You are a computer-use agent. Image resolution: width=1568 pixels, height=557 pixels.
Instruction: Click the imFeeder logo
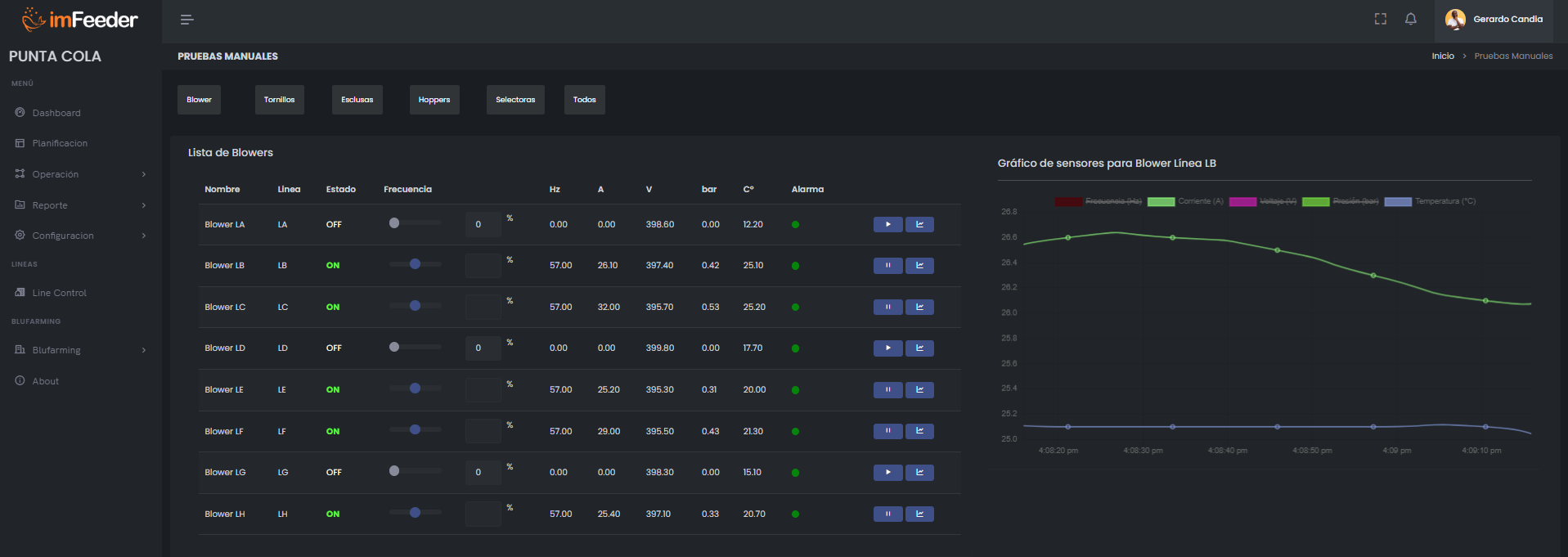point(79,19)
